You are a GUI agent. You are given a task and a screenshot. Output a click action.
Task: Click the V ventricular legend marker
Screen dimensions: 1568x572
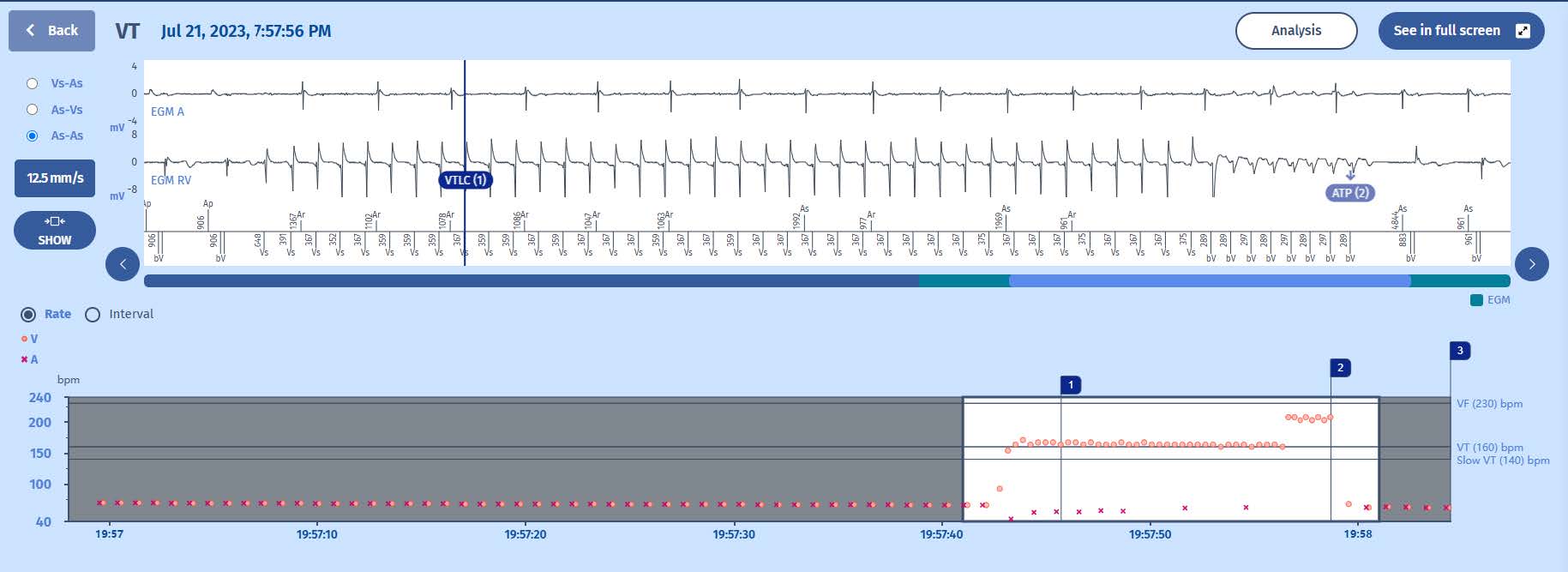[x=25, y=339]
